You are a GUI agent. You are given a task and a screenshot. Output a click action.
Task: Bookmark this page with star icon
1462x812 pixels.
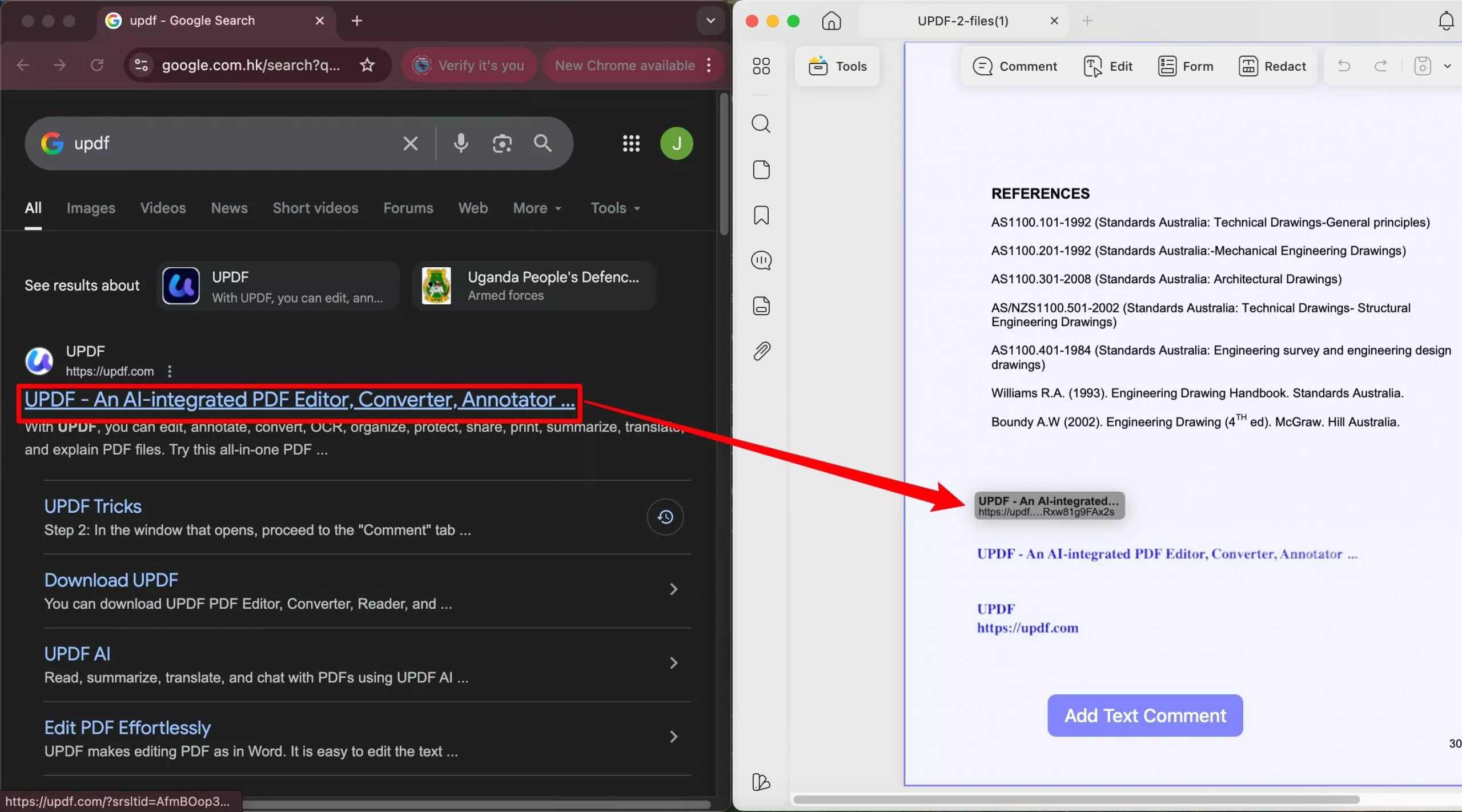(367, 65)
